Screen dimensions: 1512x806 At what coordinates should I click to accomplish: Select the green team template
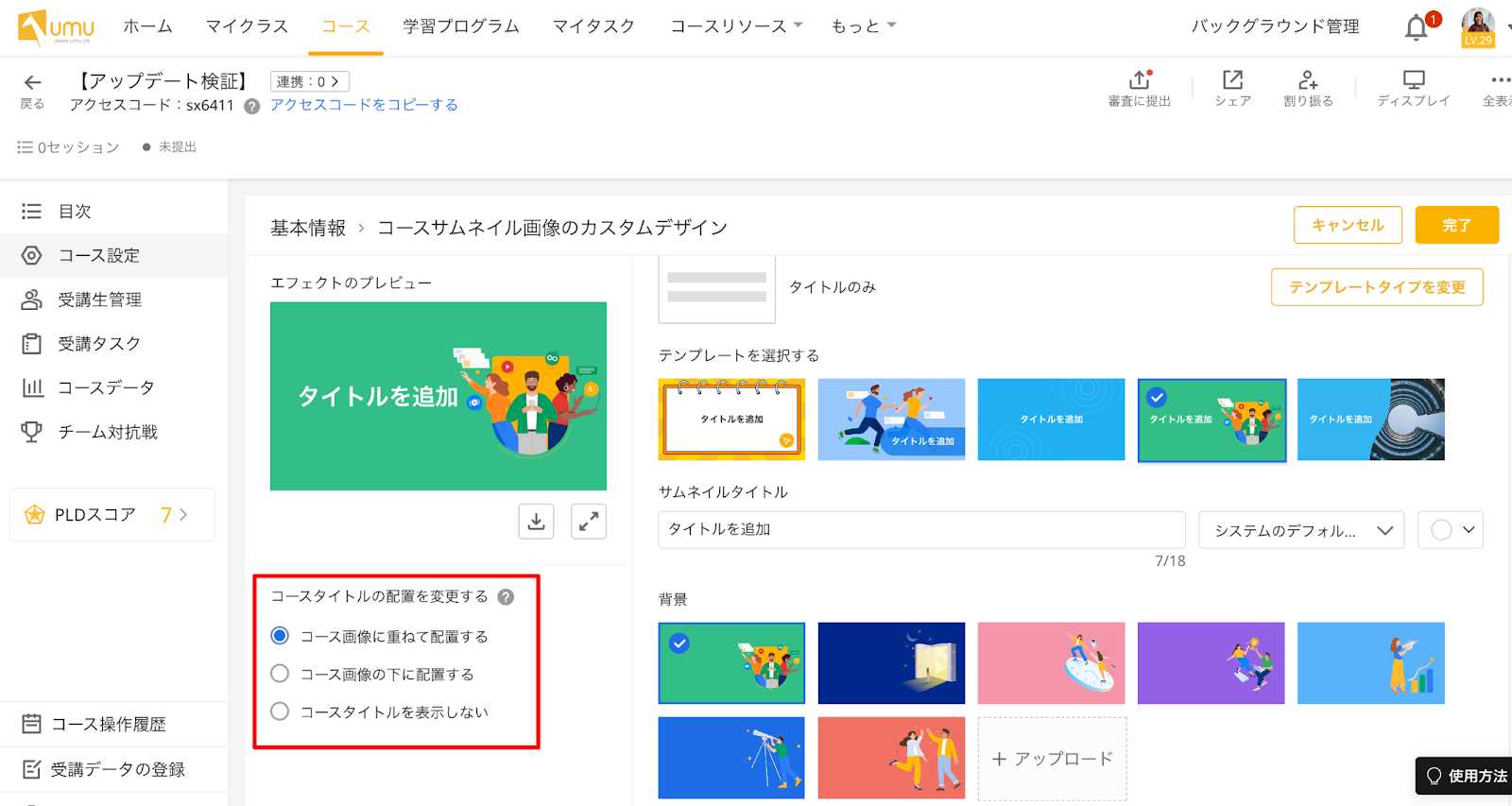click(x=1211, y=420)
